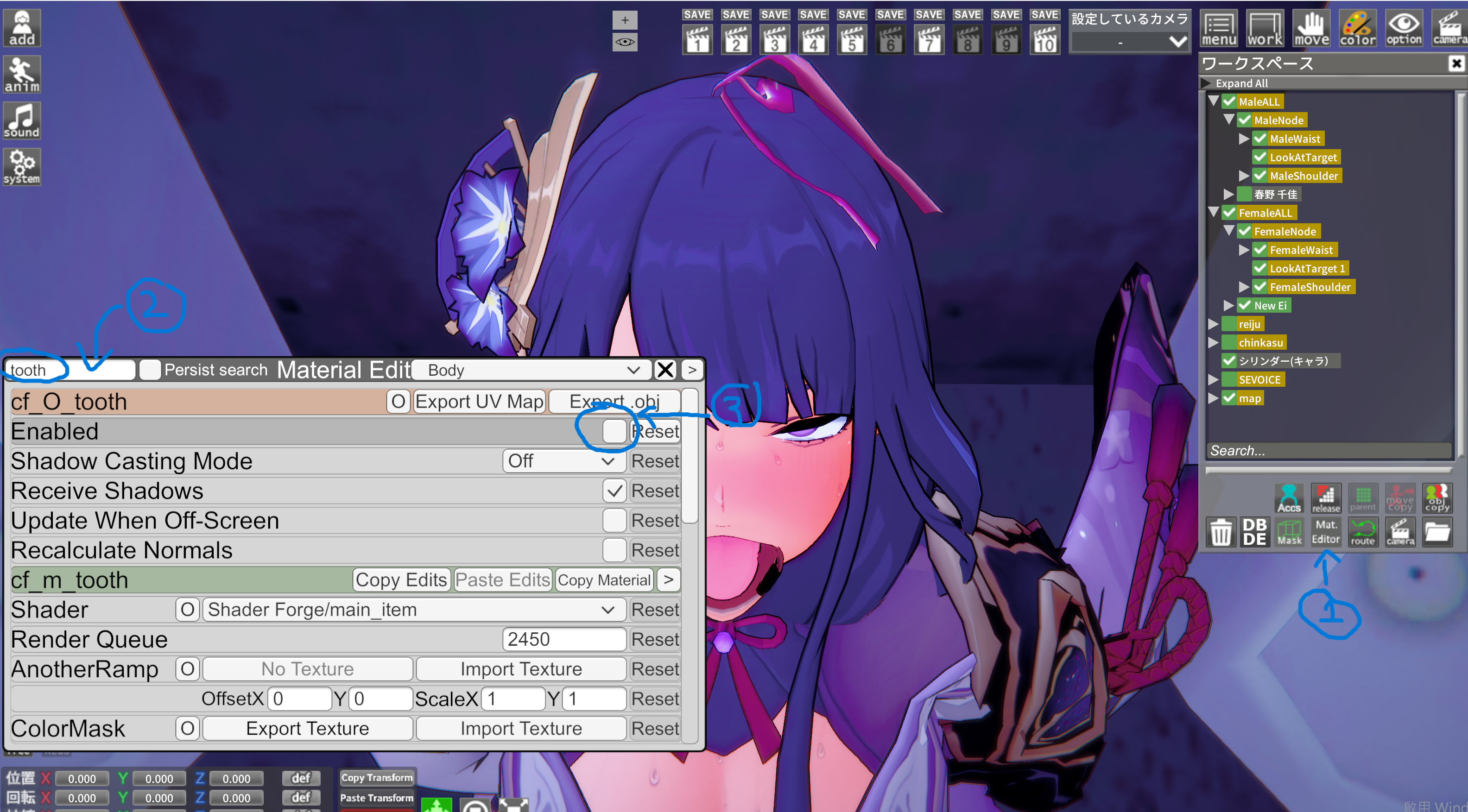This screenshot has width=1468, height=812.
Task: Click Import Texture for AnotherRamp
Action: point(521,669)
